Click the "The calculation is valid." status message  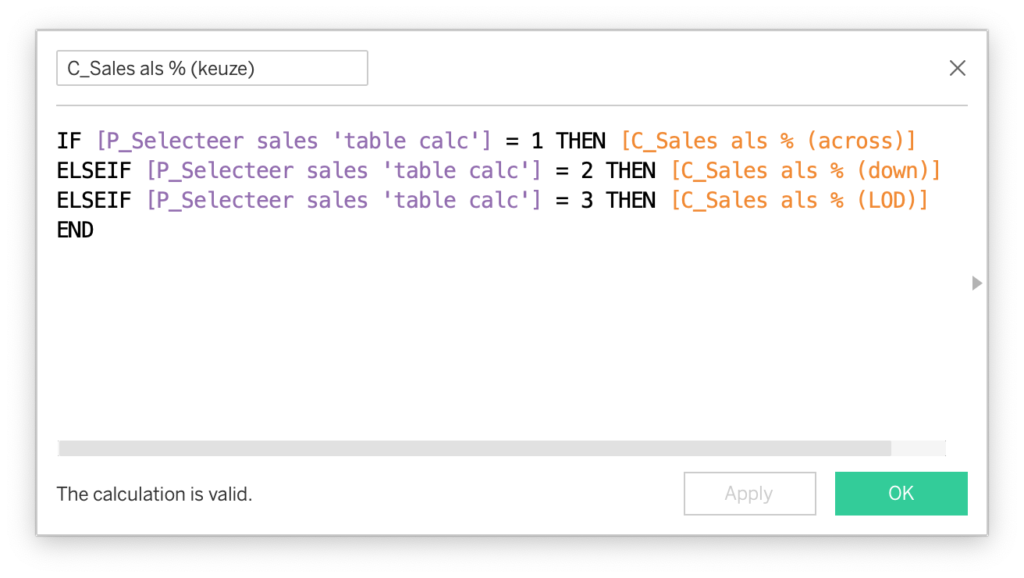[154, 493]
